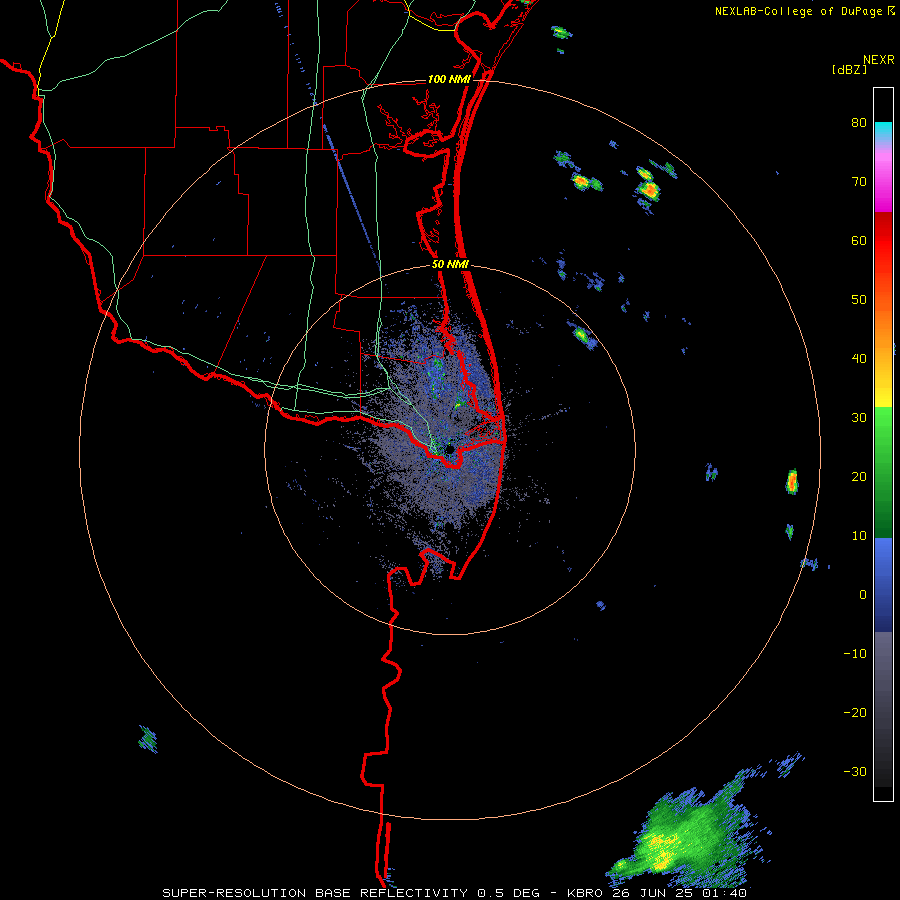Image resolution: width=900 pixels, height=900 pixels.
Task: Click the [dBZ] unit label
Action: coord(849,69)
